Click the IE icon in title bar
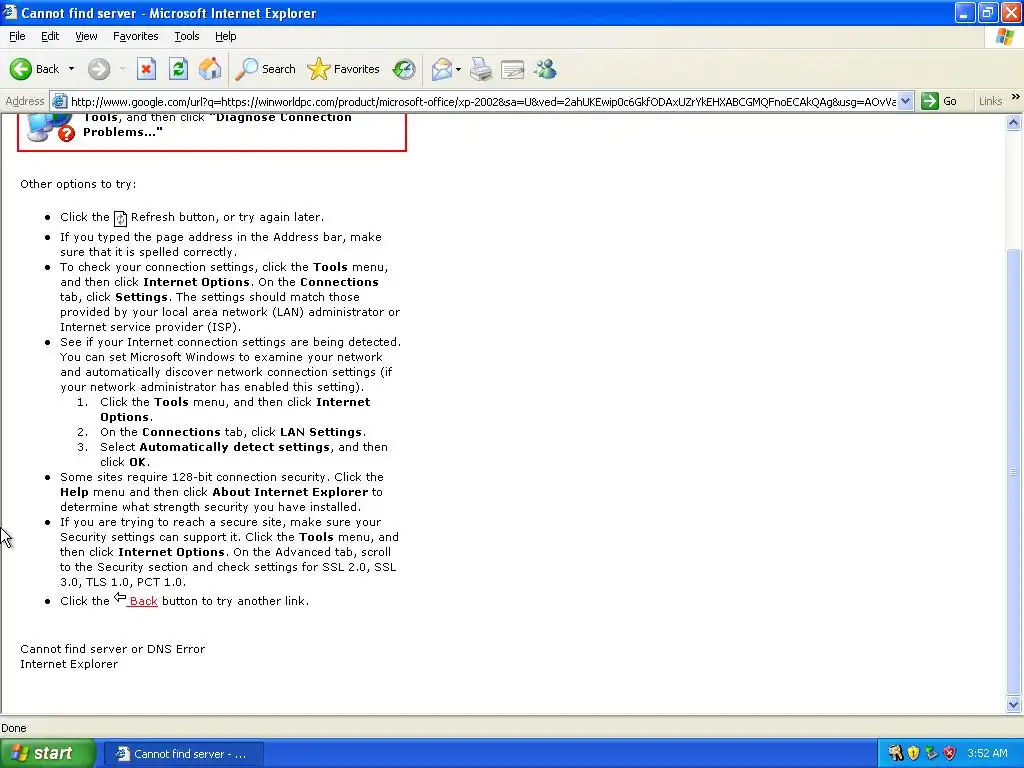The height and width of the screenshot is (768, 1024). 9,12
